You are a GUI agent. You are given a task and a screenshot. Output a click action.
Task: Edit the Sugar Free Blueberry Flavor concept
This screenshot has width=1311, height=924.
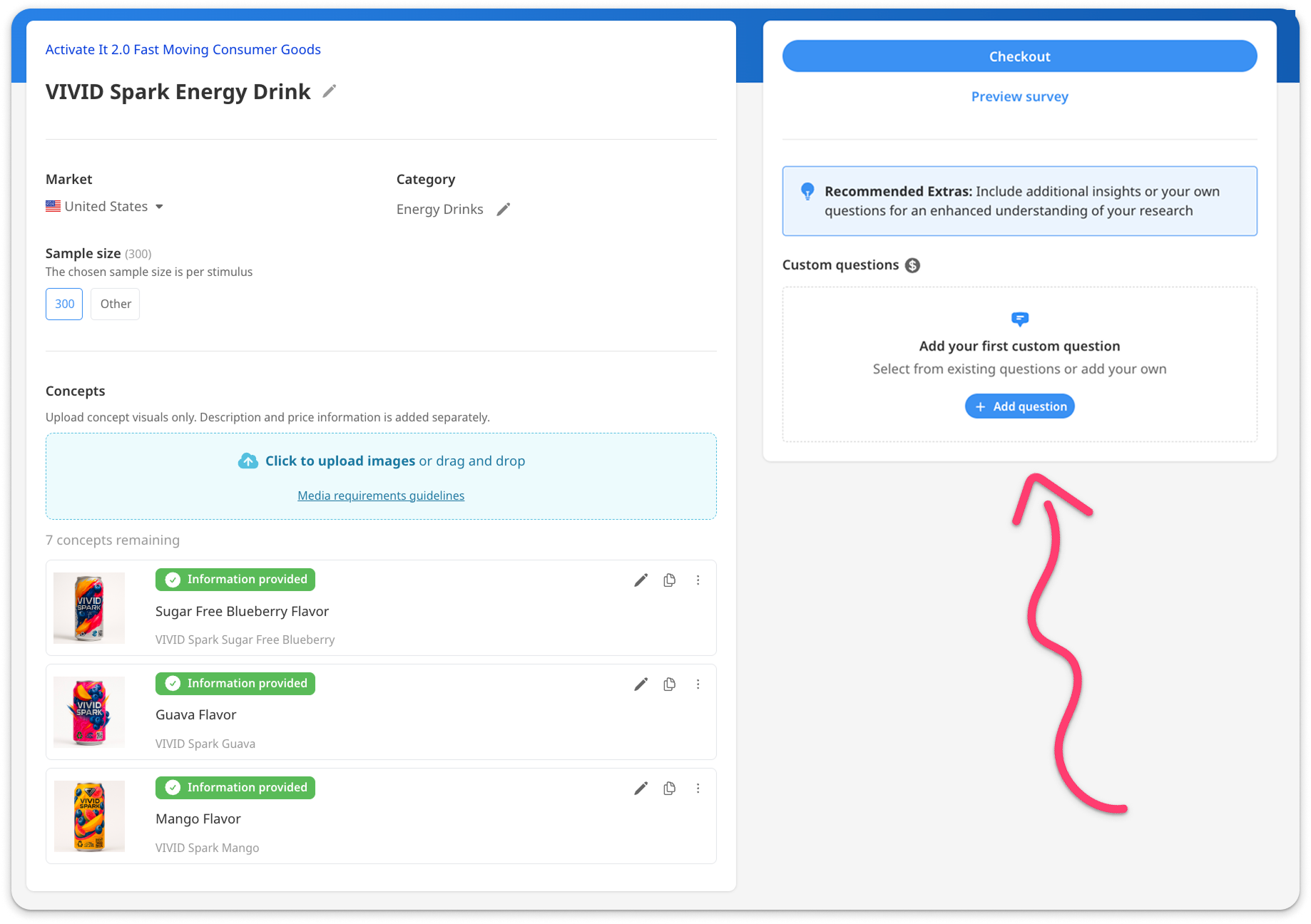pyautogui.click(x=641, y=580)
